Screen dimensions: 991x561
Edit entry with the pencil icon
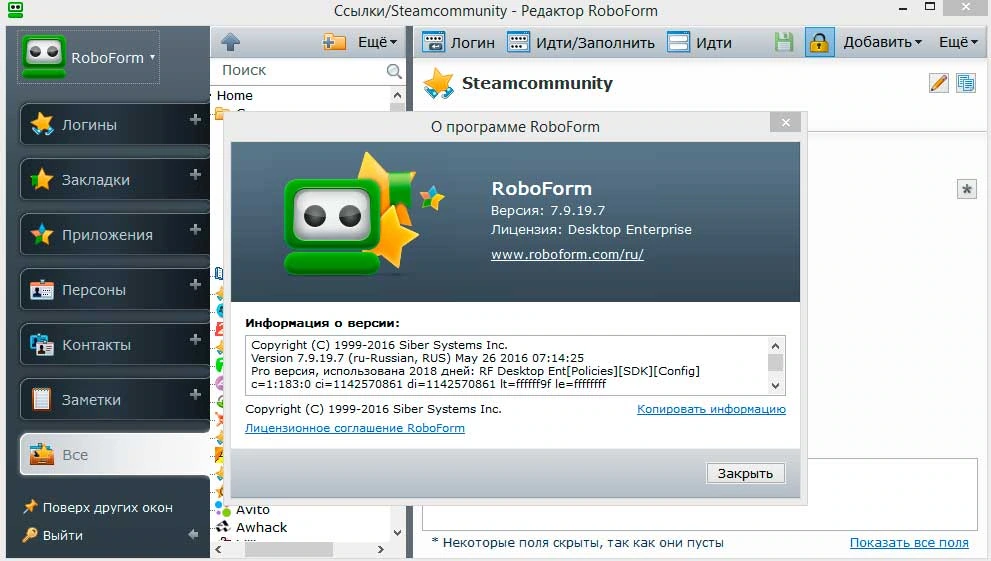[939, 83]
